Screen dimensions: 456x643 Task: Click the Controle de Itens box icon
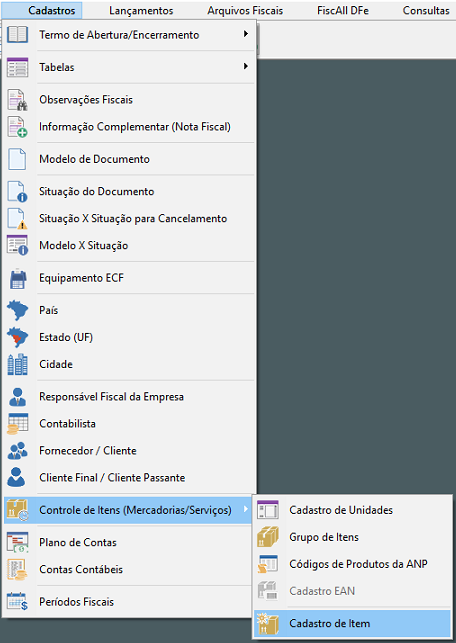point(17,510)
